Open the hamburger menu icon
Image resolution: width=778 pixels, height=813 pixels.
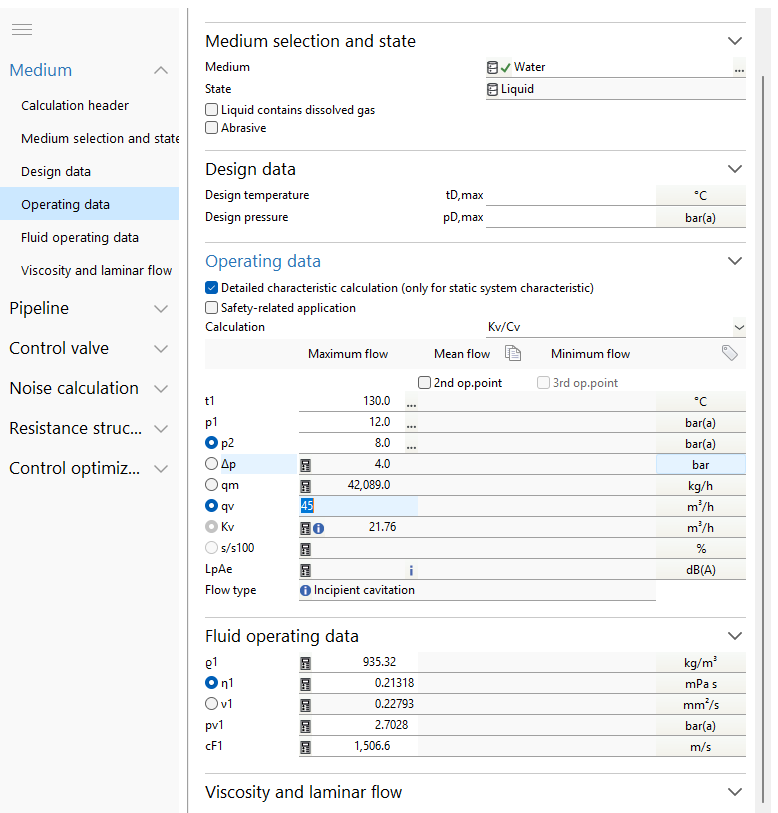point(22,29)
